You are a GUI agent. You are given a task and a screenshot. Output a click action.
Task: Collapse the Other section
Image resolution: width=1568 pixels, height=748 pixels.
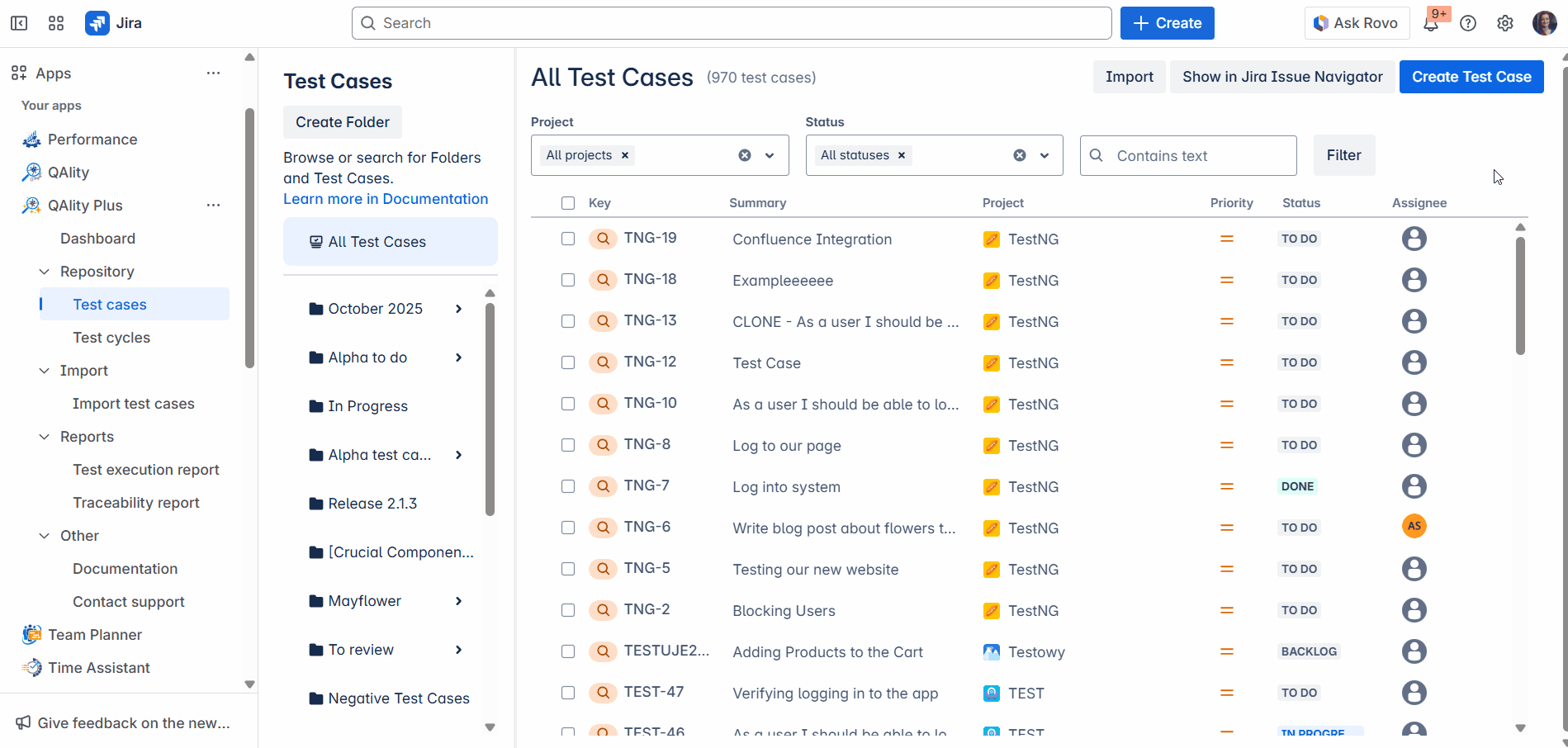coord(45,536)
